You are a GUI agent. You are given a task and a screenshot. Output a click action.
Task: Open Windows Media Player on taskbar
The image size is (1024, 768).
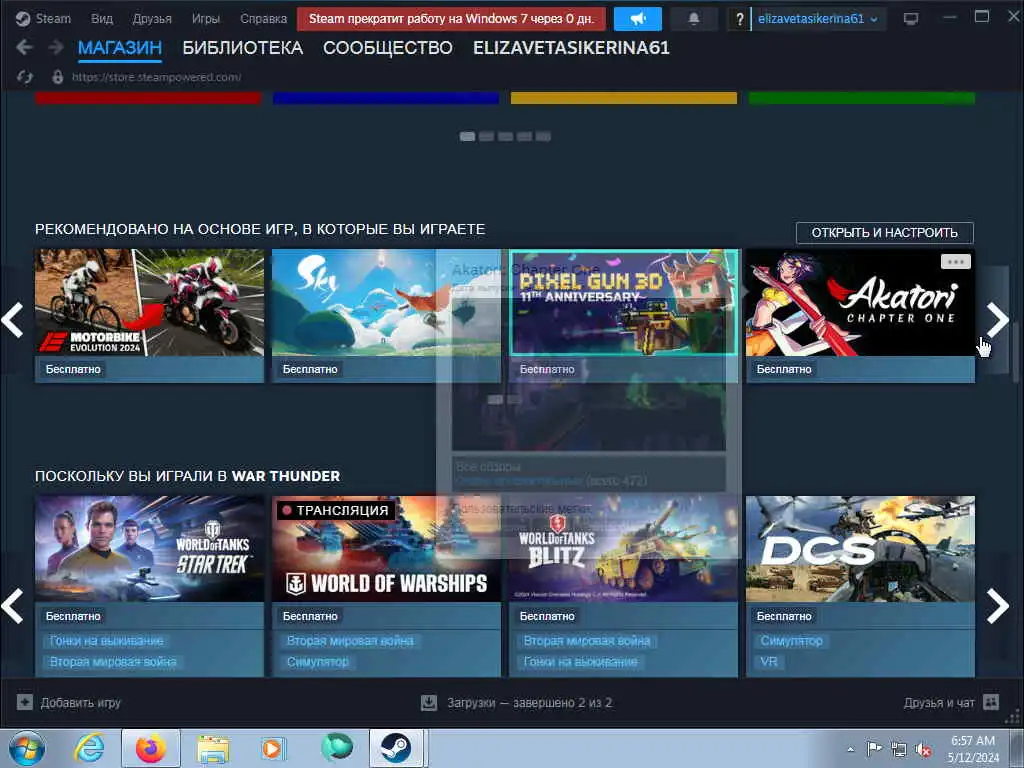click(x=273, y=748)
